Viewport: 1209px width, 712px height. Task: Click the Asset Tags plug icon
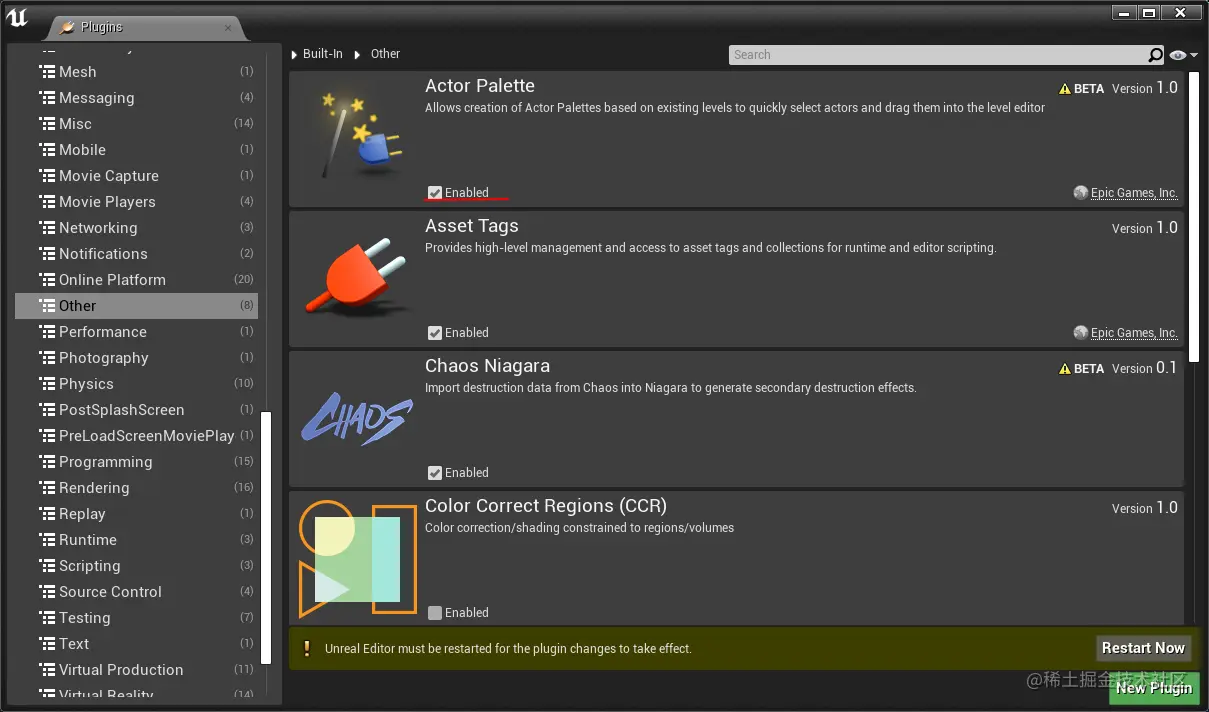point(356,278)
